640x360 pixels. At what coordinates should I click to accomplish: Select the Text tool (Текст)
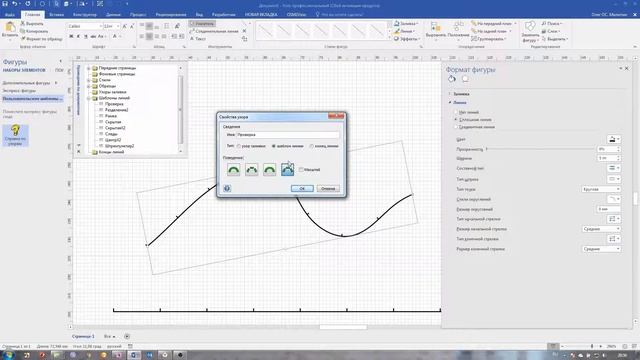click(198, 39)
